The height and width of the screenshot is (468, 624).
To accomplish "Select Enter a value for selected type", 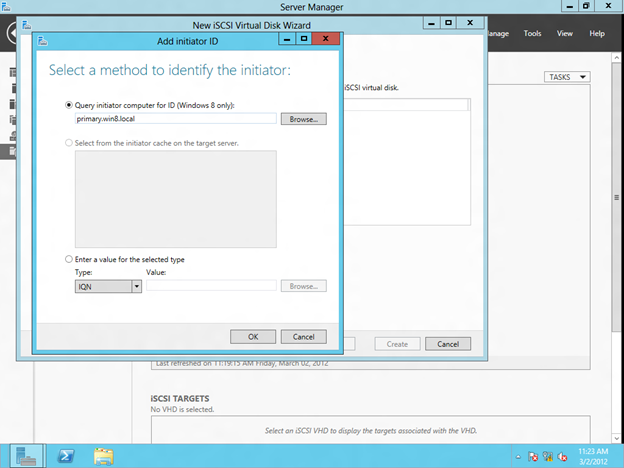I will [x=69, y=259].
